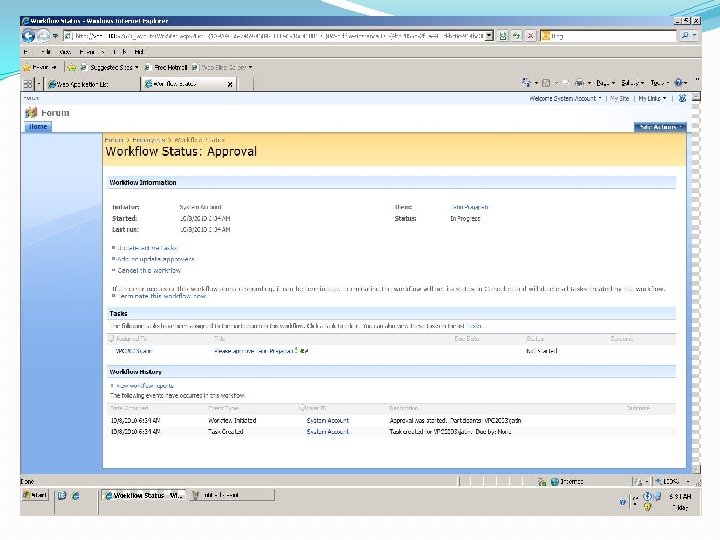Click Terminate this workflow now link
Viewport: 720px width, 540px height.
pos(163,296)
